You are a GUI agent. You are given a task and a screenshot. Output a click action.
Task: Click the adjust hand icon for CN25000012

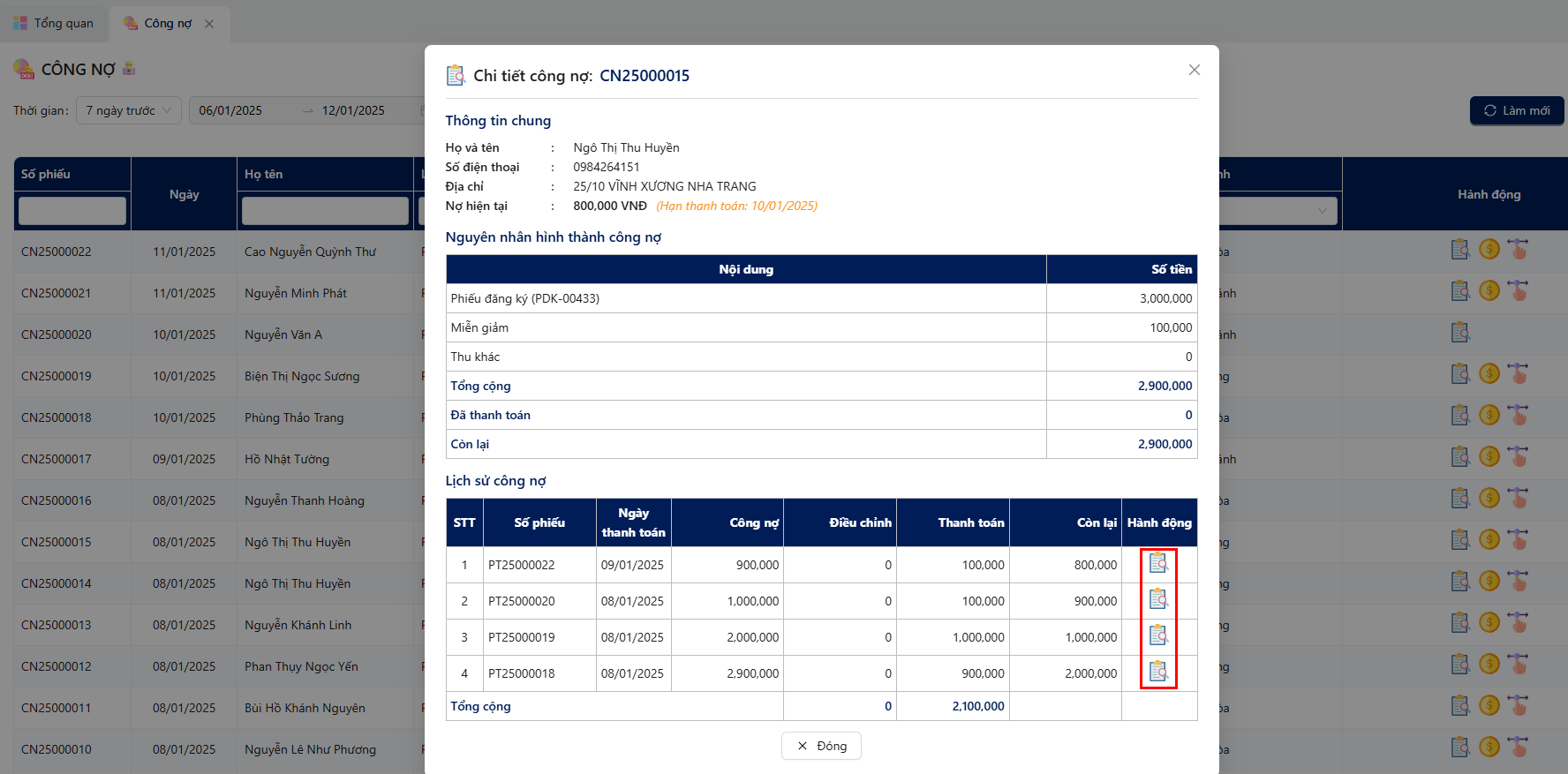point(1518,665)
